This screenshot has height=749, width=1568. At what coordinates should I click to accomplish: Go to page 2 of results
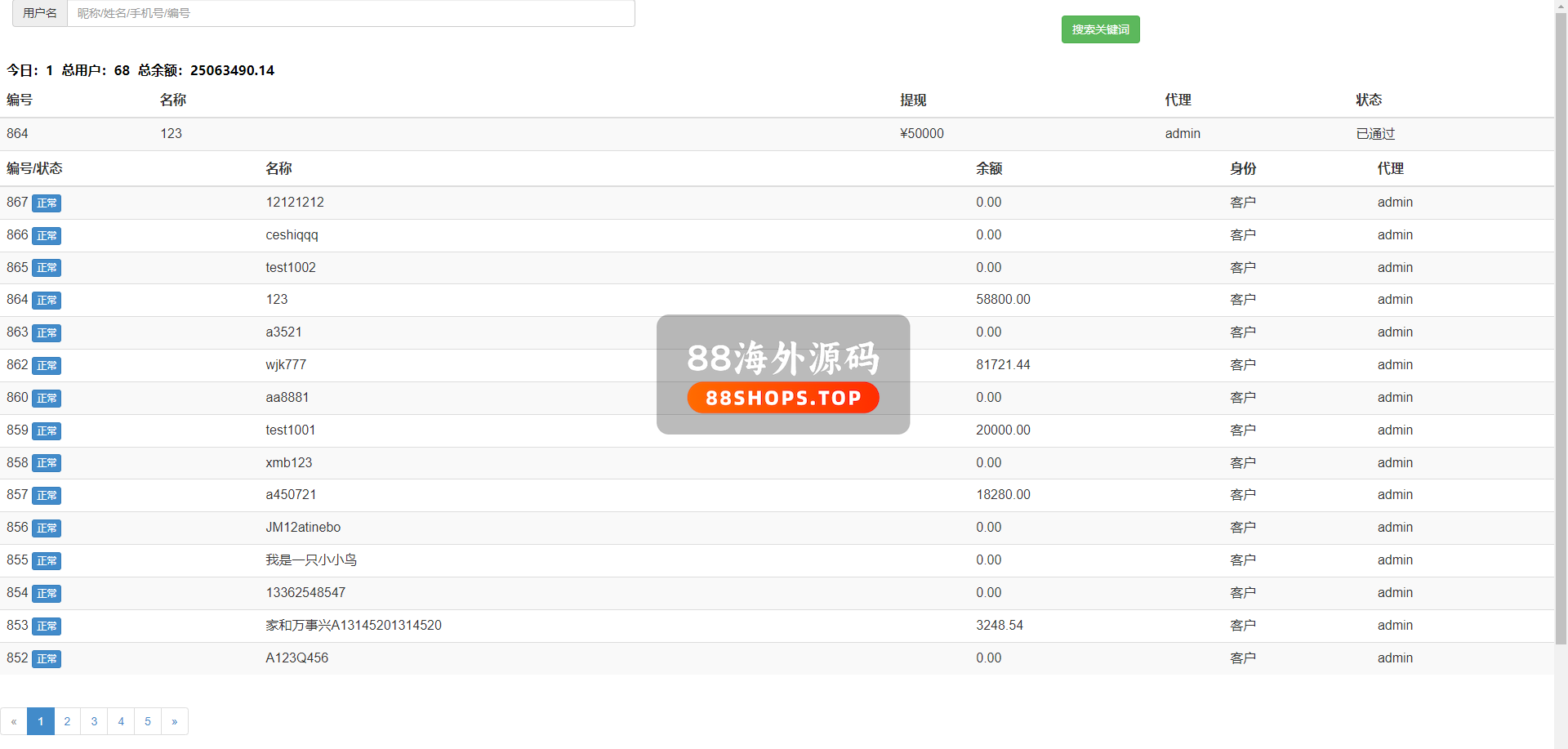[x=67, y=721]
